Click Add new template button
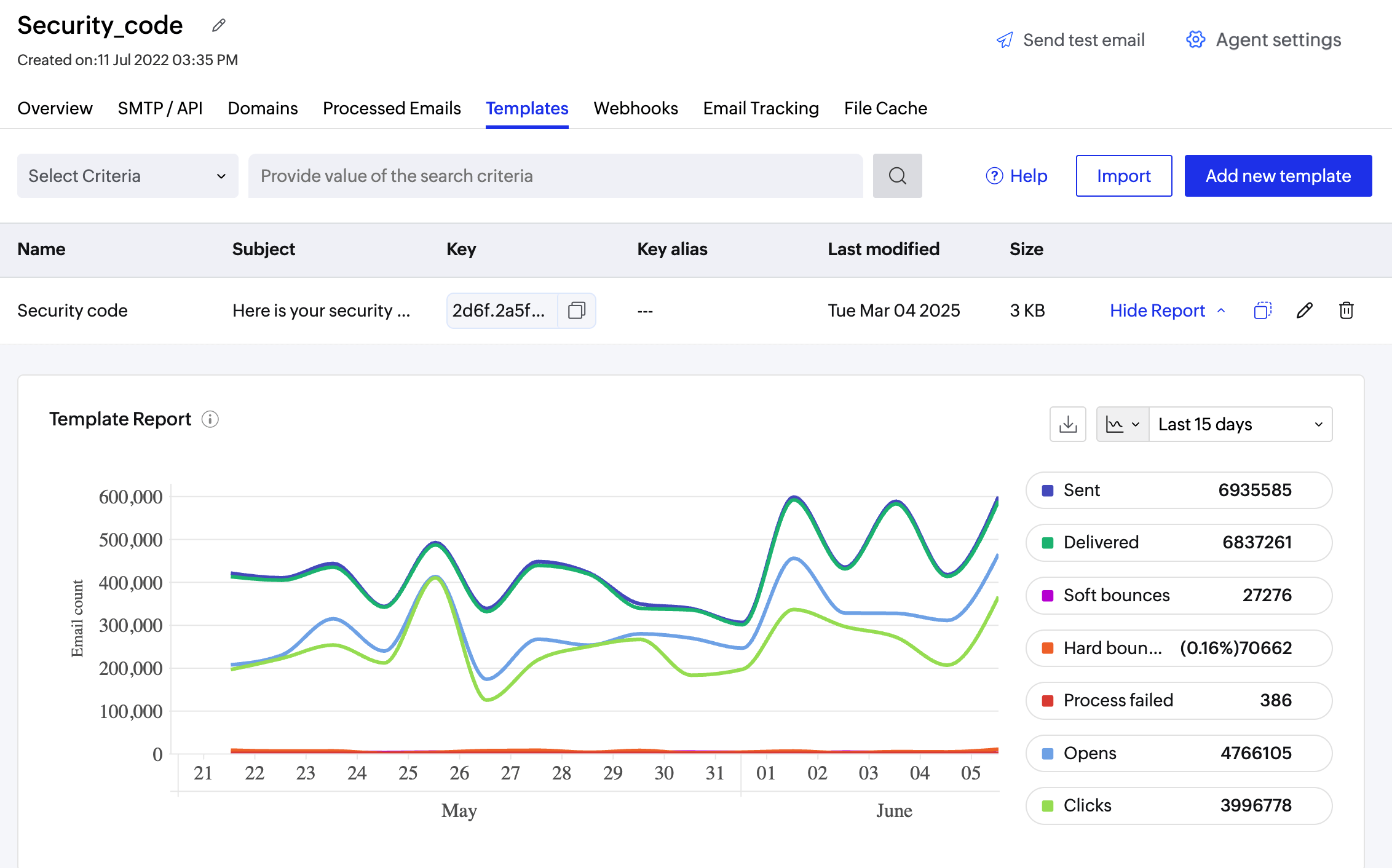 1278,176
